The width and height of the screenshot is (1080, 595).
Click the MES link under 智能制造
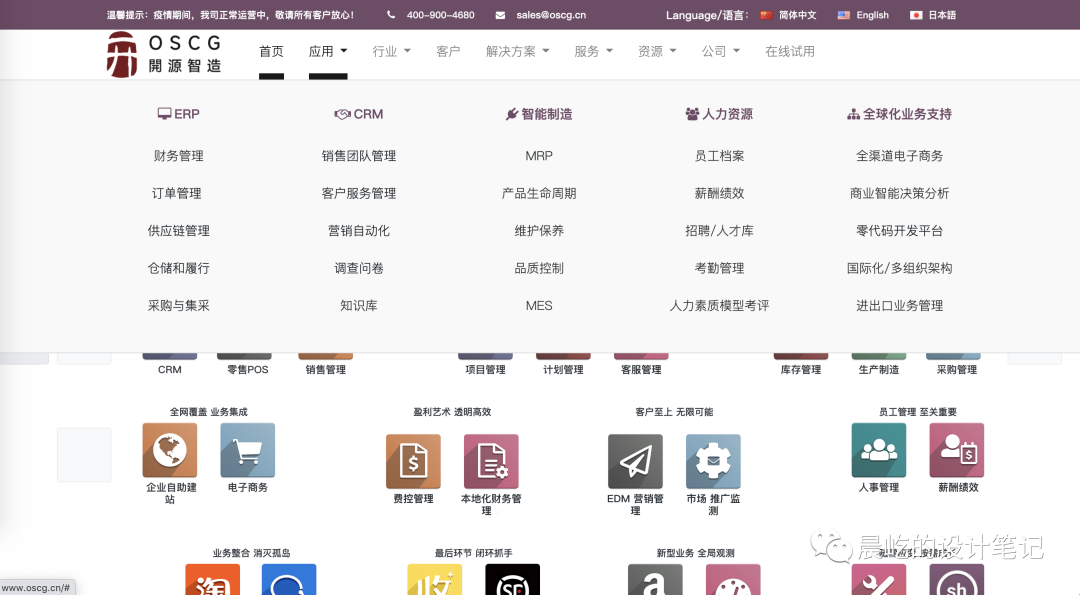[539, 305]
